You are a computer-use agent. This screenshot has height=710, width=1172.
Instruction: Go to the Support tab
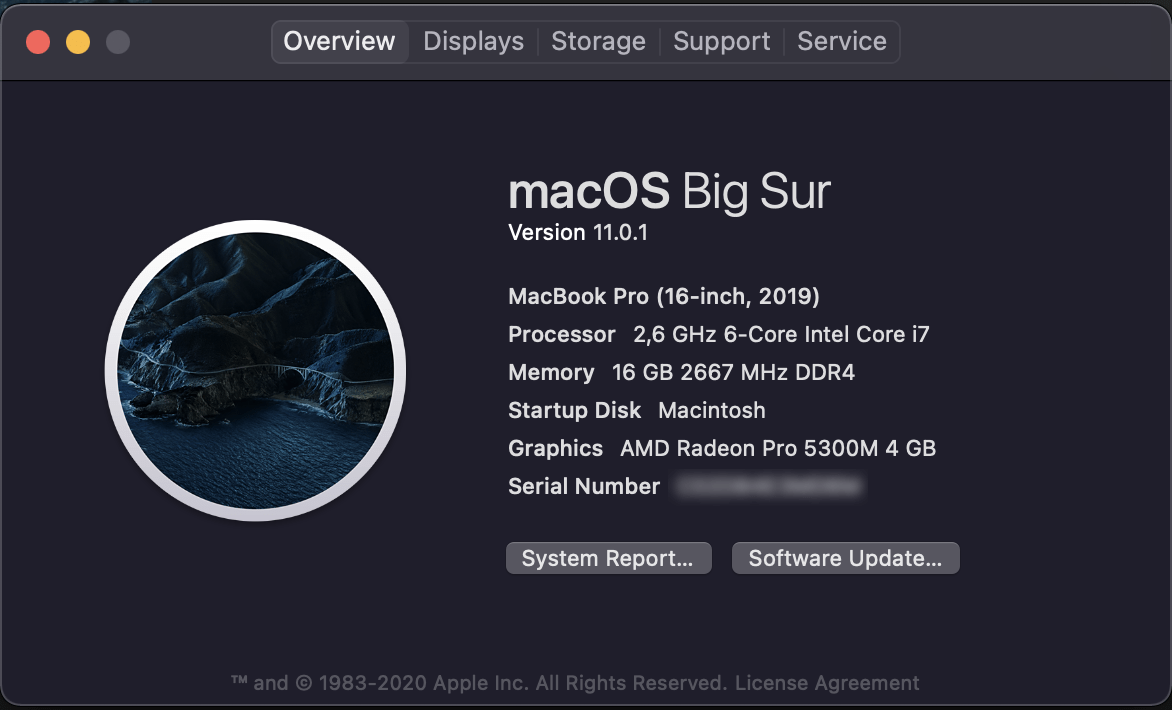tap(721, 42)
